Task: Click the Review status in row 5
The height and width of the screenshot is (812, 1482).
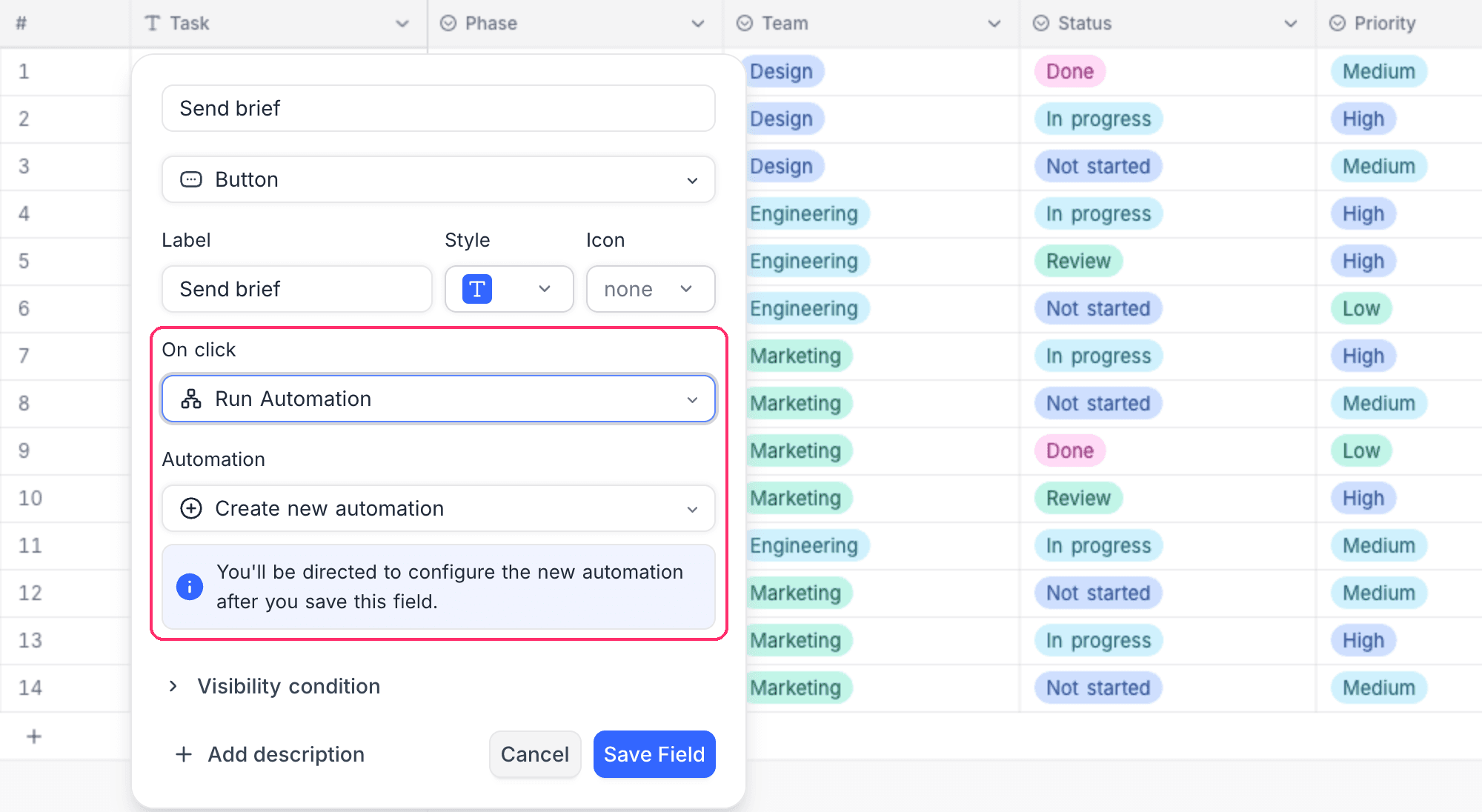Action: coord(1078,261)
